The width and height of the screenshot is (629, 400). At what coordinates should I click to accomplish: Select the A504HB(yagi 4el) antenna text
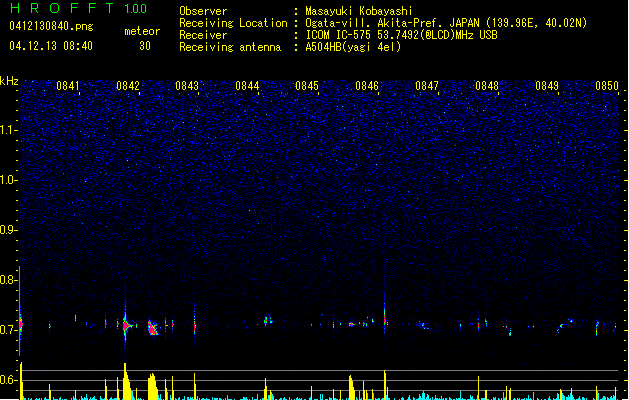coord(353,47)
